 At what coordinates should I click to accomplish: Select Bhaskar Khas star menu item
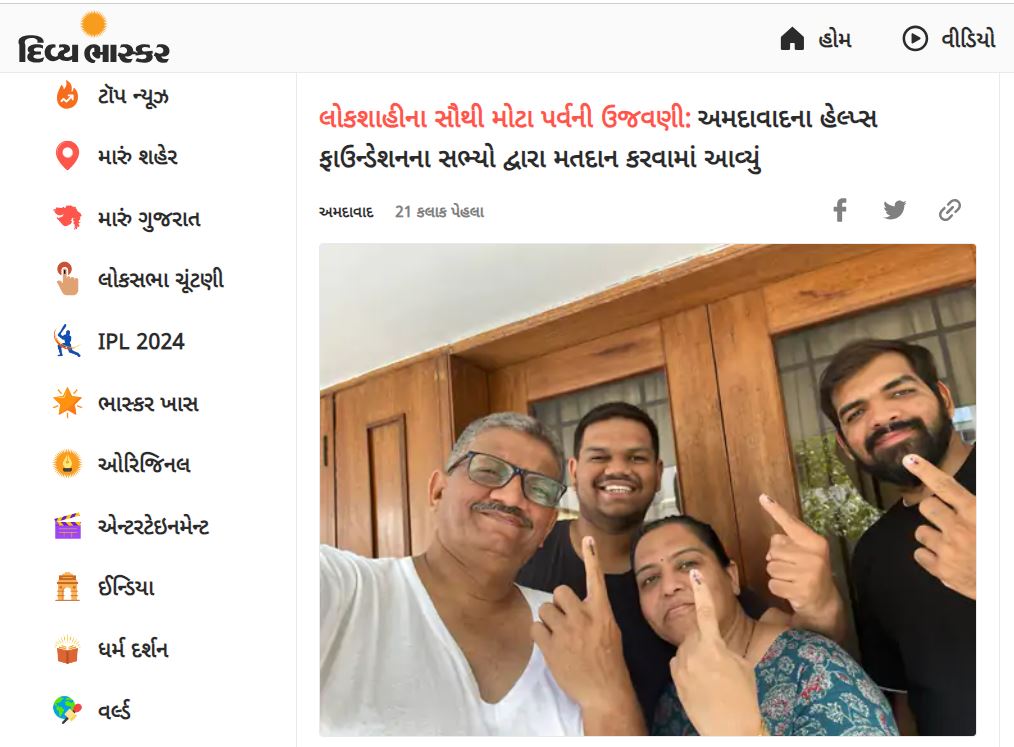tap(126, 403)
